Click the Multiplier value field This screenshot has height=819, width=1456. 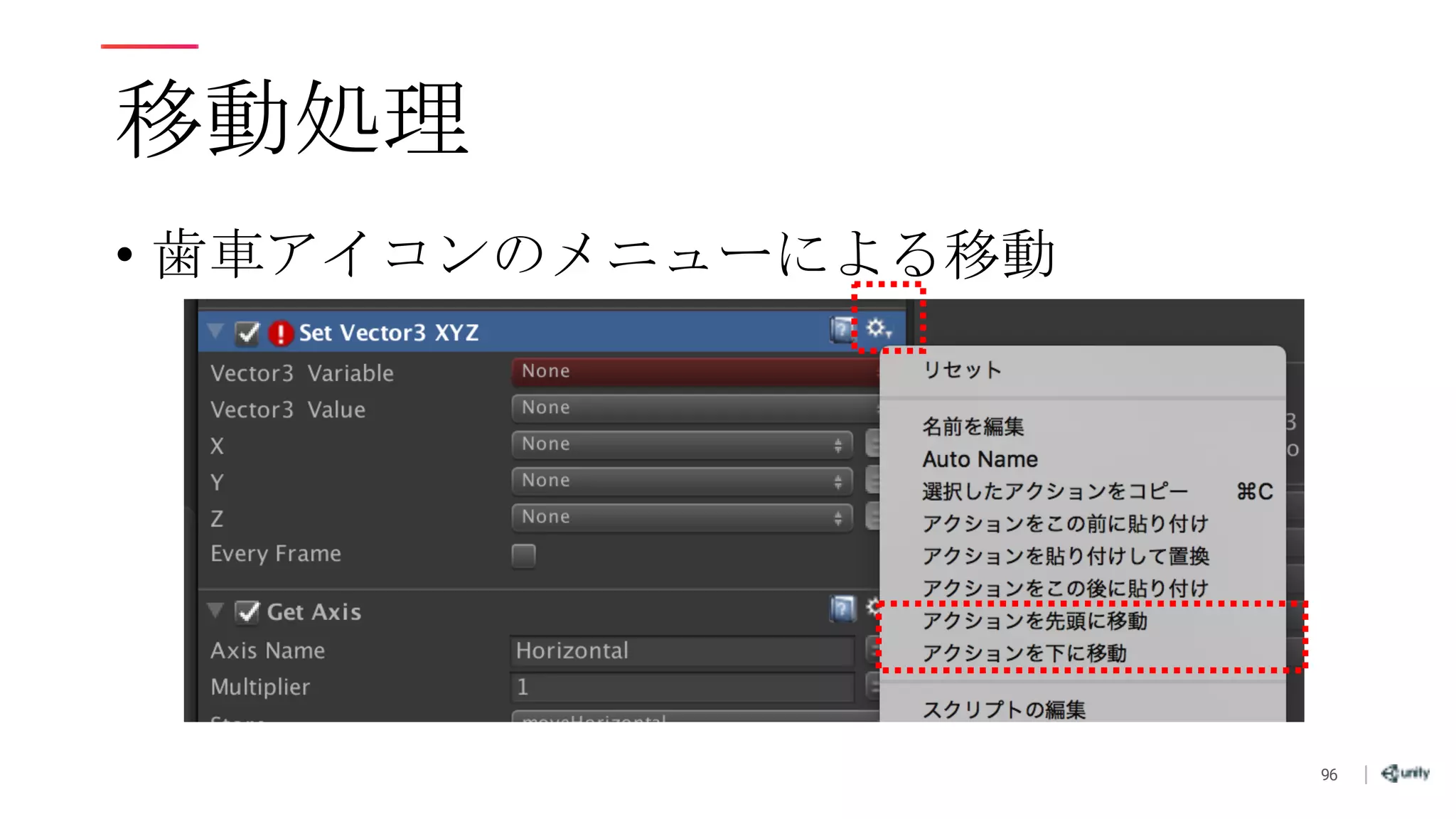pyautogui.click(x=681, y=687)
